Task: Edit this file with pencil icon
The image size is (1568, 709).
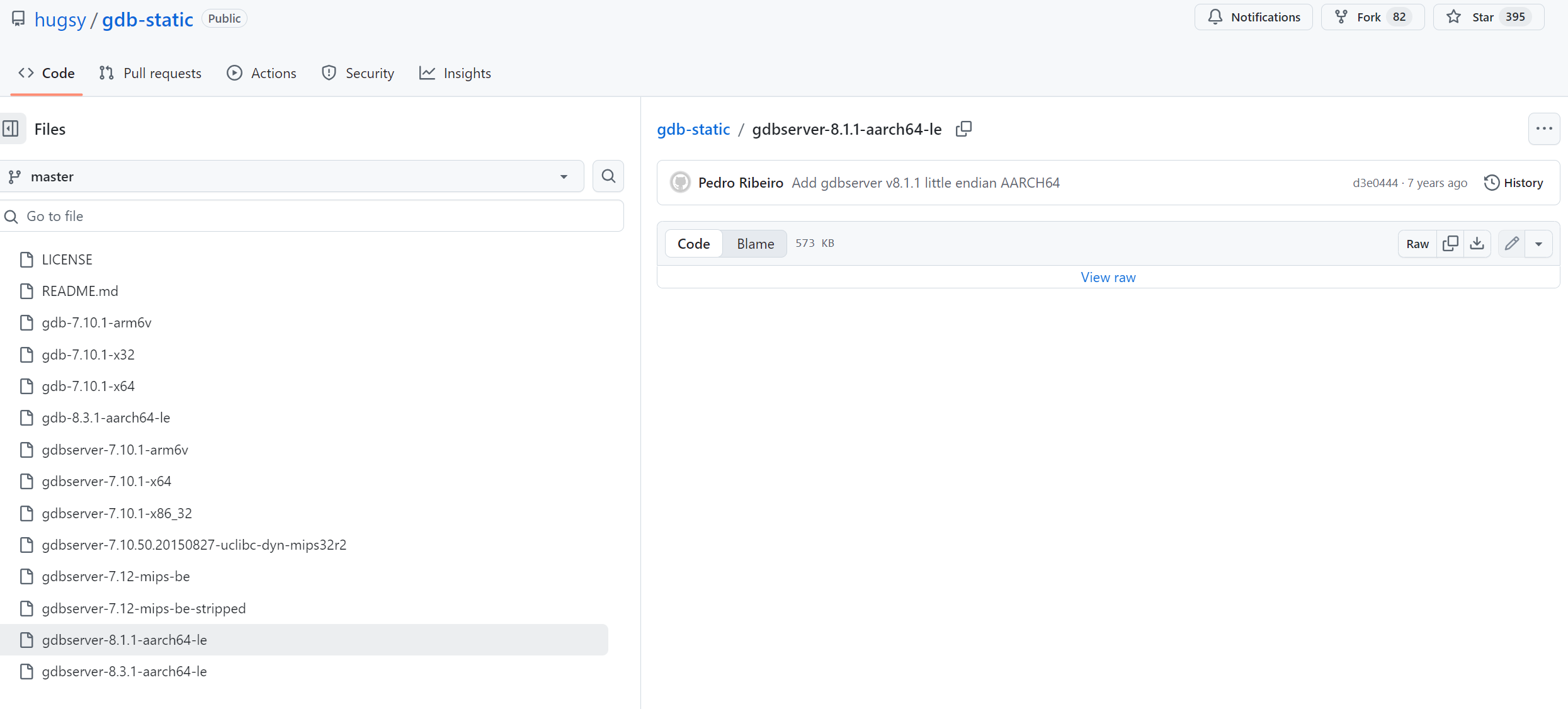Action: coord(1511,244)
